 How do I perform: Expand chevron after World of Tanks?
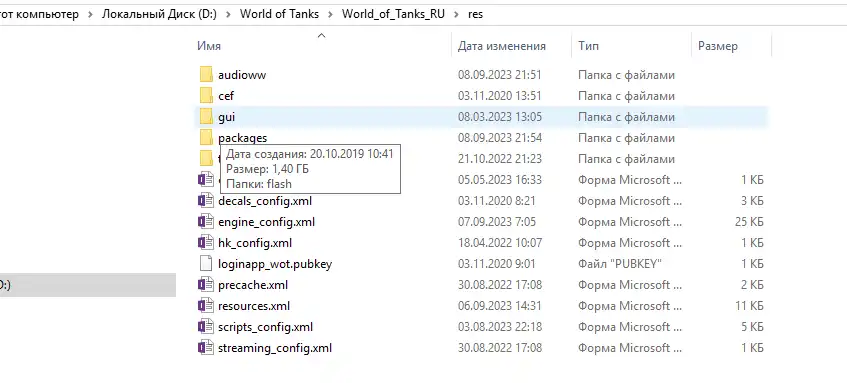point(331,15)
